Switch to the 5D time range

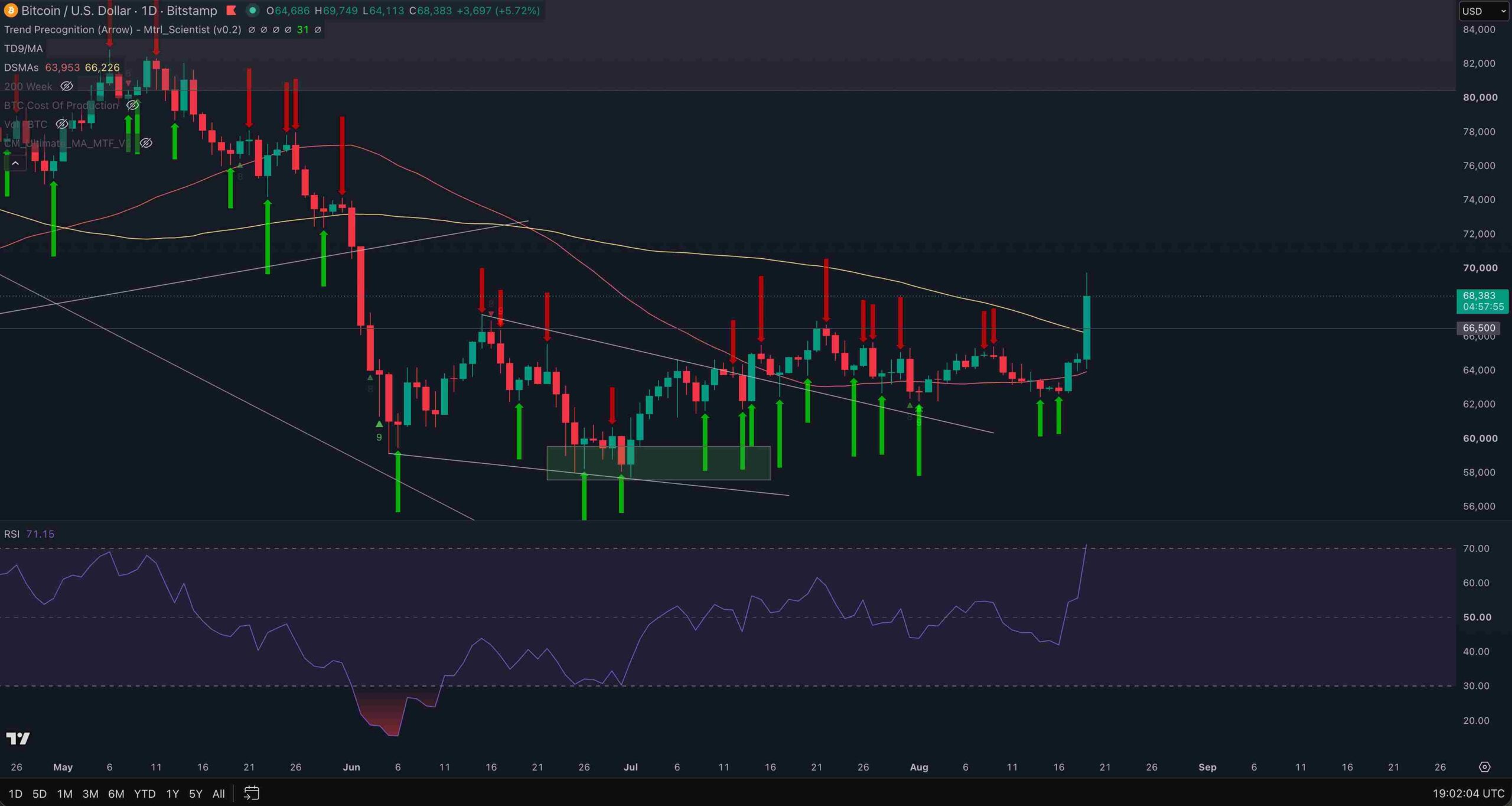(40, 794)
